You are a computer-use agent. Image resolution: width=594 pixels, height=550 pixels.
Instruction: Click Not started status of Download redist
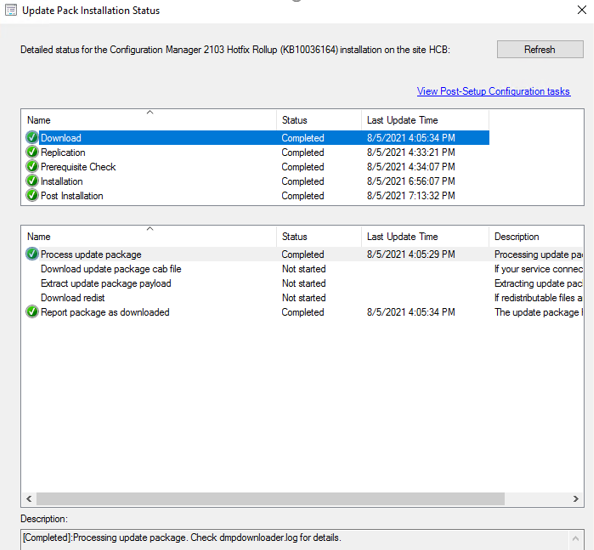(304, 298)
